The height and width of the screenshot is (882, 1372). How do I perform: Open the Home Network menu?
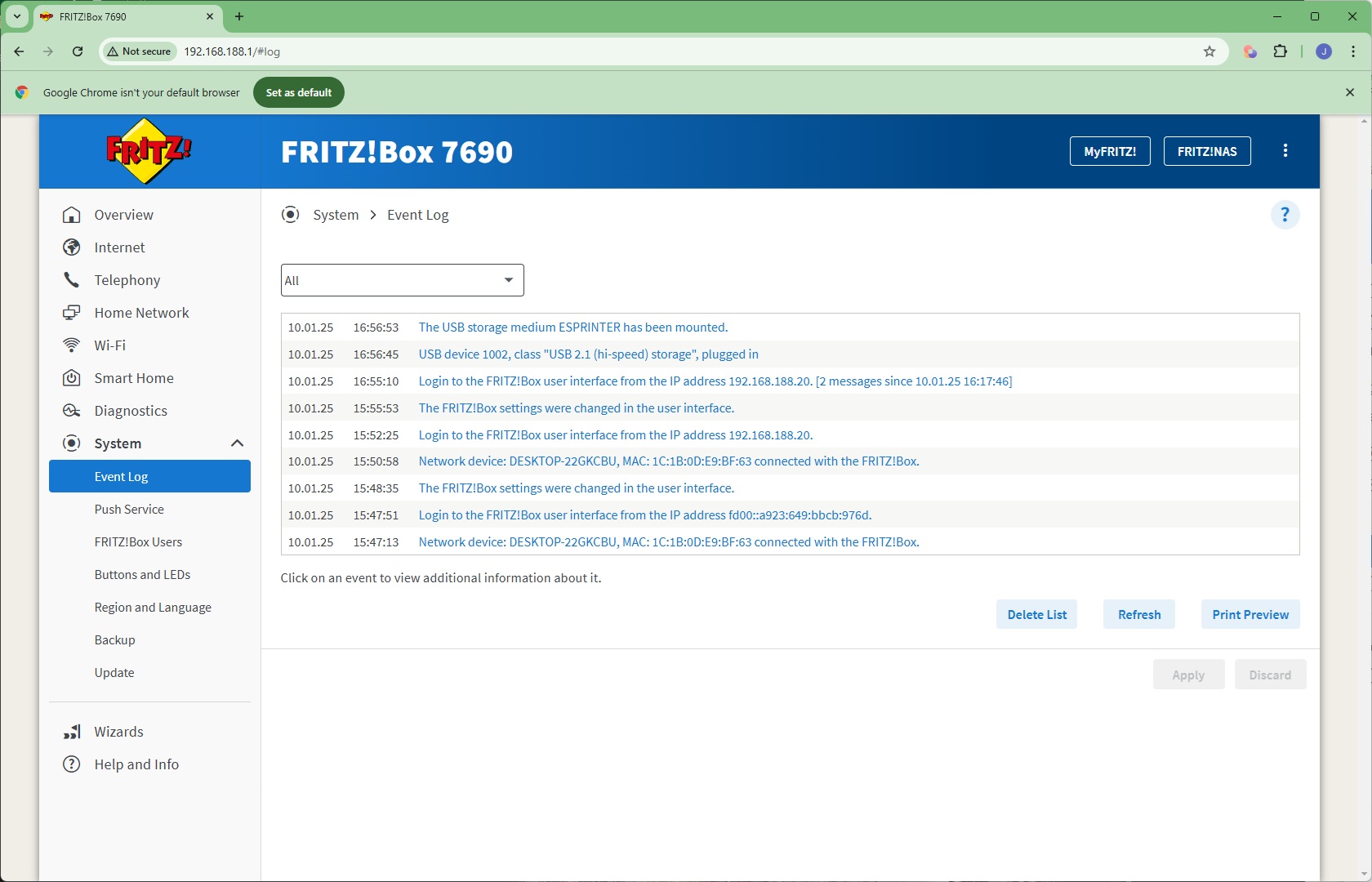click(x=141, y=313)
